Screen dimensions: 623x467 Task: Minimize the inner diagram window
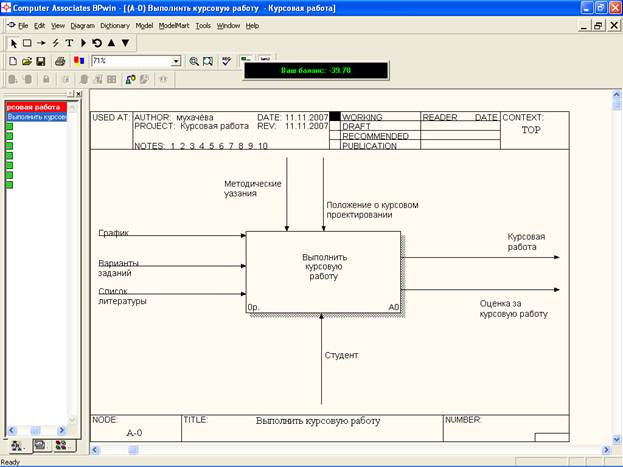[583, 26]
